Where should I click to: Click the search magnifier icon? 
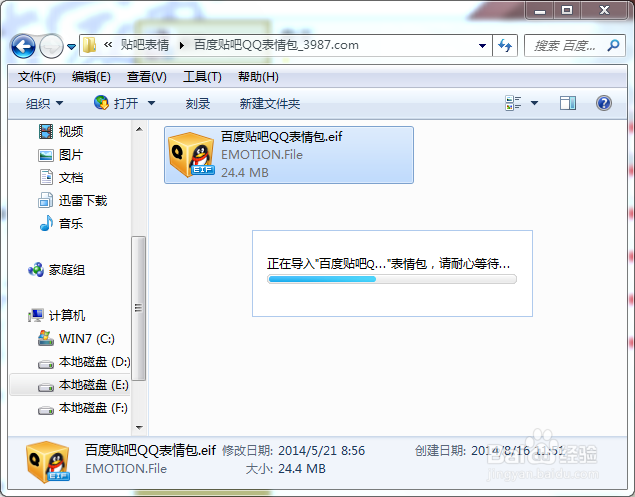(614, 45)
